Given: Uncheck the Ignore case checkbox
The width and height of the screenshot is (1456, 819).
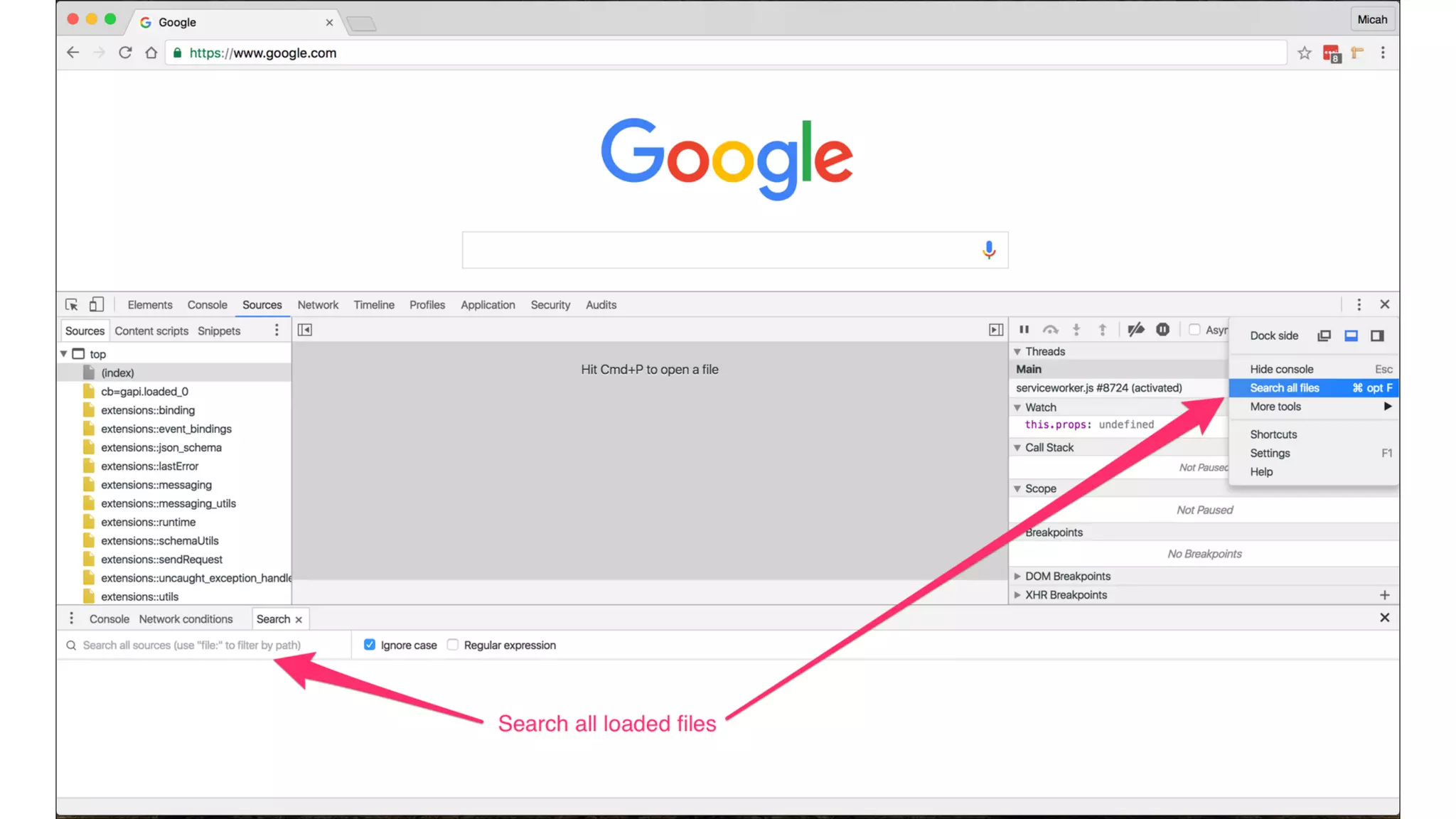Looking at the screenshot, I should point(370,645).
